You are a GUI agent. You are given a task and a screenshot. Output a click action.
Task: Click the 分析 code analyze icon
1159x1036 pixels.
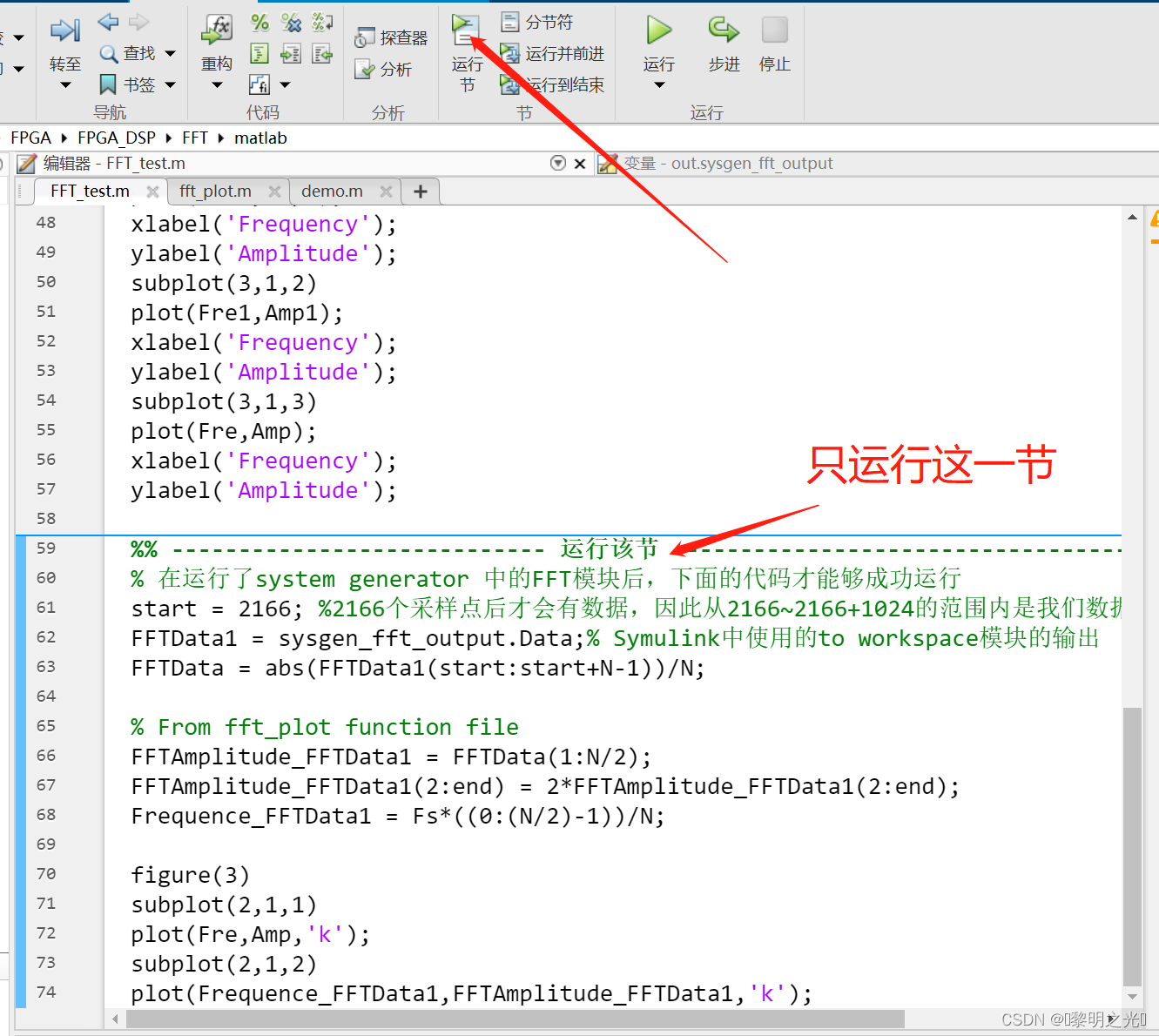click(x=383, y=69)
